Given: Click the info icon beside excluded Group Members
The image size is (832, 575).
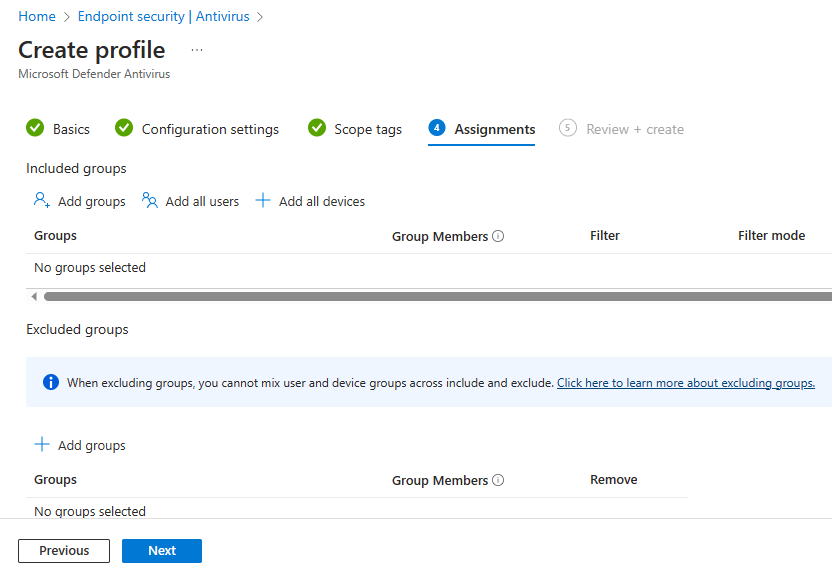Looking at the screenshot, I should pos(498,481).
